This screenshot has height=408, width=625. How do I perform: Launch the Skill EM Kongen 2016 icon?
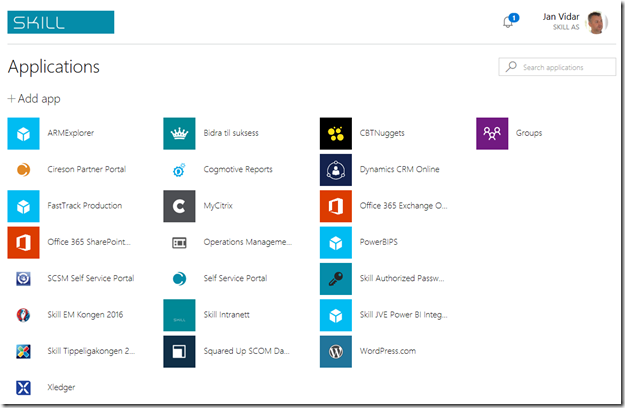click(23, 315)
